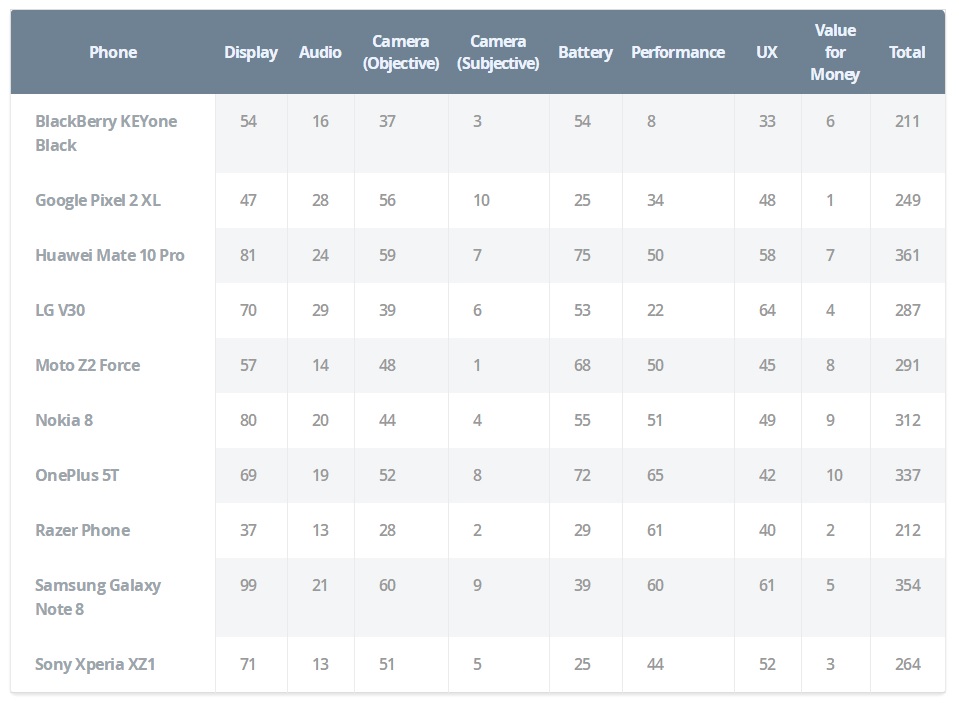Viewport: 959px width, 704px height.
Task: Select the Camera (Objective) column header
Action: [x=401, y=52]
